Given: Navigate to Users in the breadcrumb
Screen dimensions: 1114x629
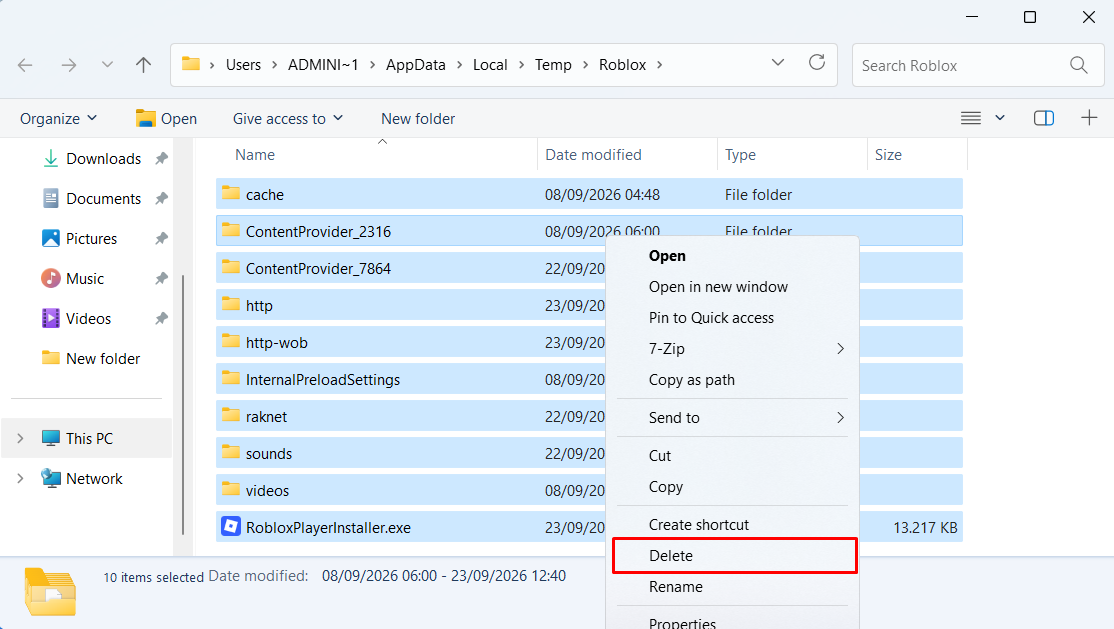Looking at the screenshot, I should click(243, 65).
